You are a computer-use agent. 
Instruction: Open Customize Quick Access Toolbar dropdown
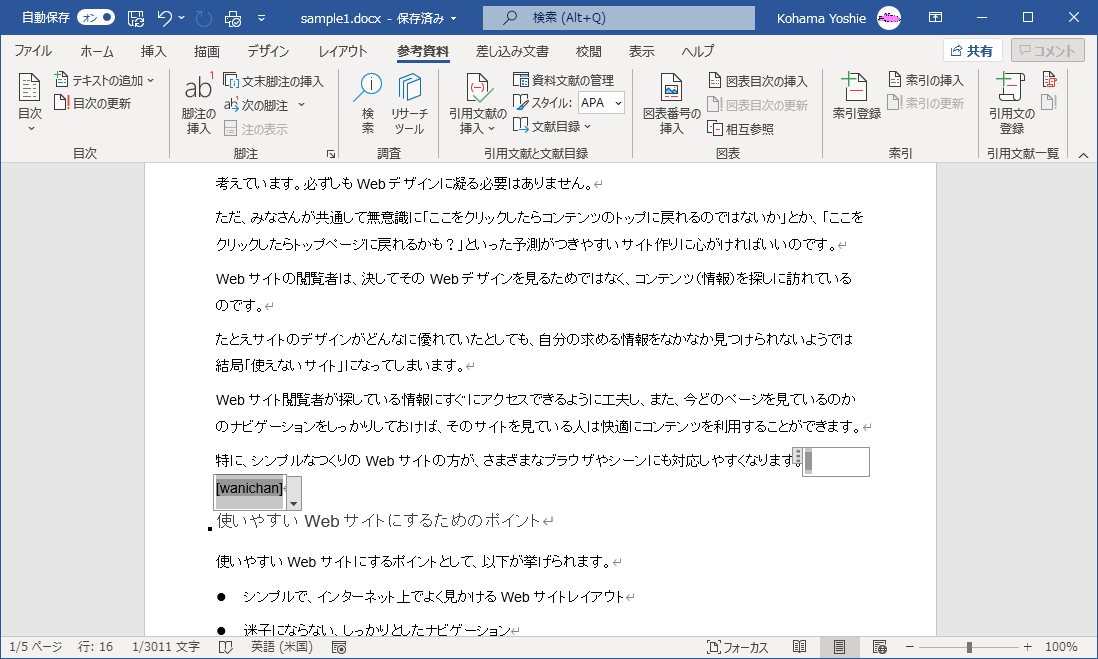click(x=261, y=18)
